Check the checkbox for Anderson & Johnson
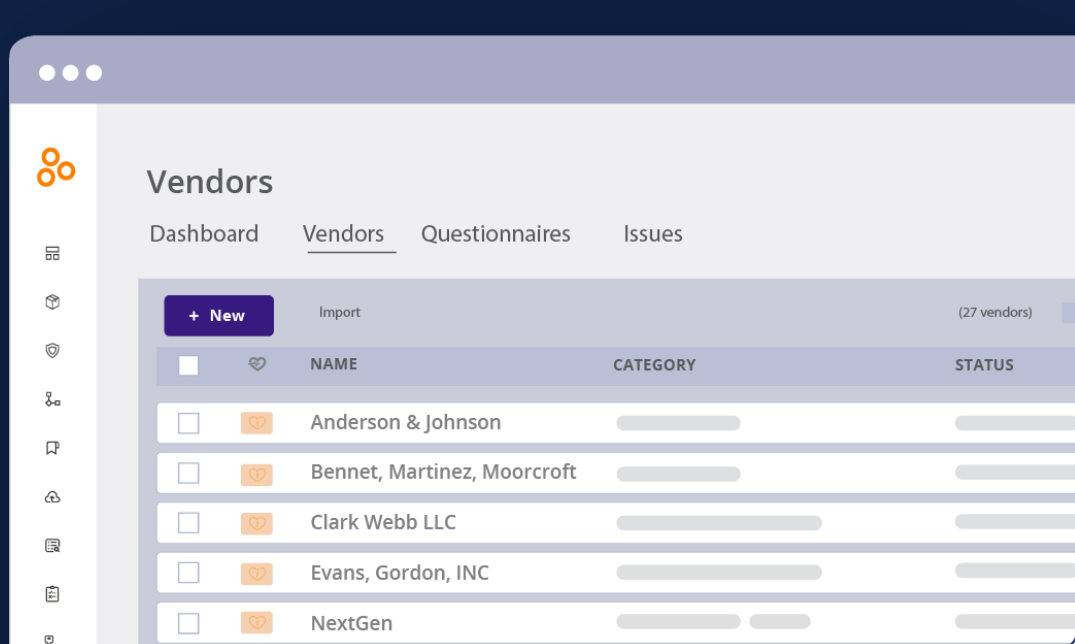The width and height of the screenshot is (1075, 644). [188, 422]
